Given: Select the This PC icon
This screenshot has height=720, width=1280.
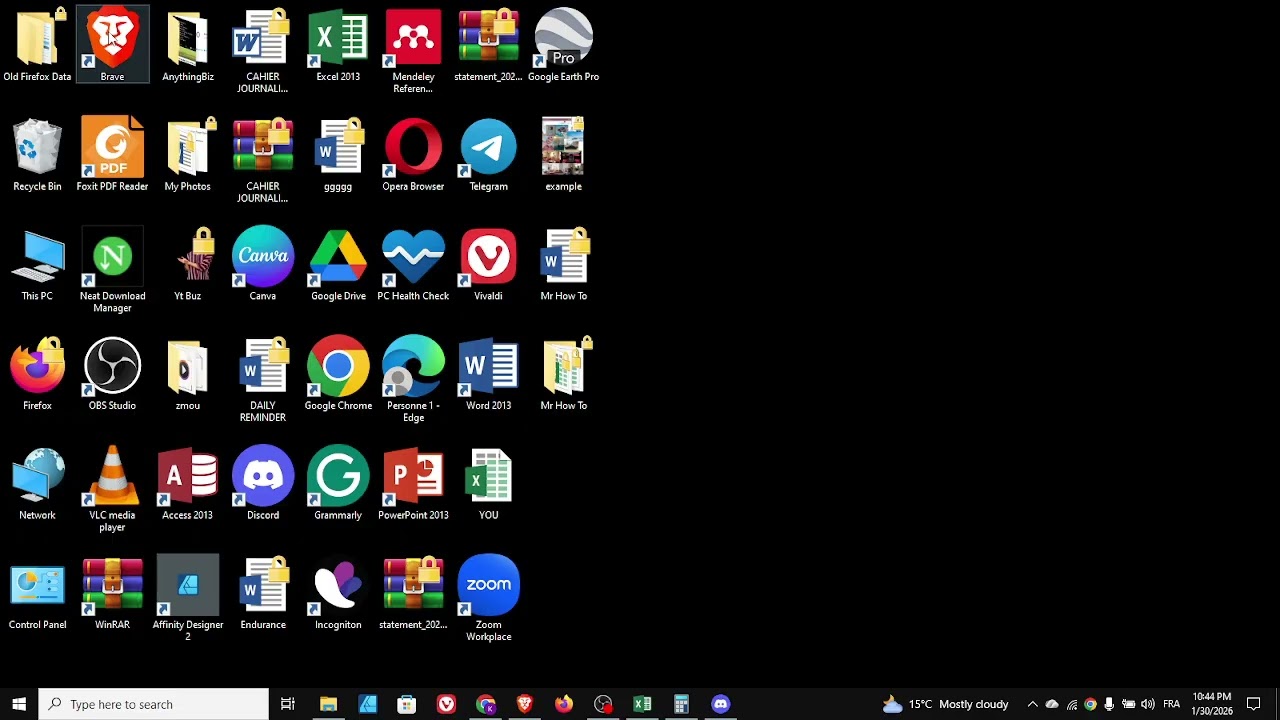Looking at the screenshot, I should coord(37,265).
